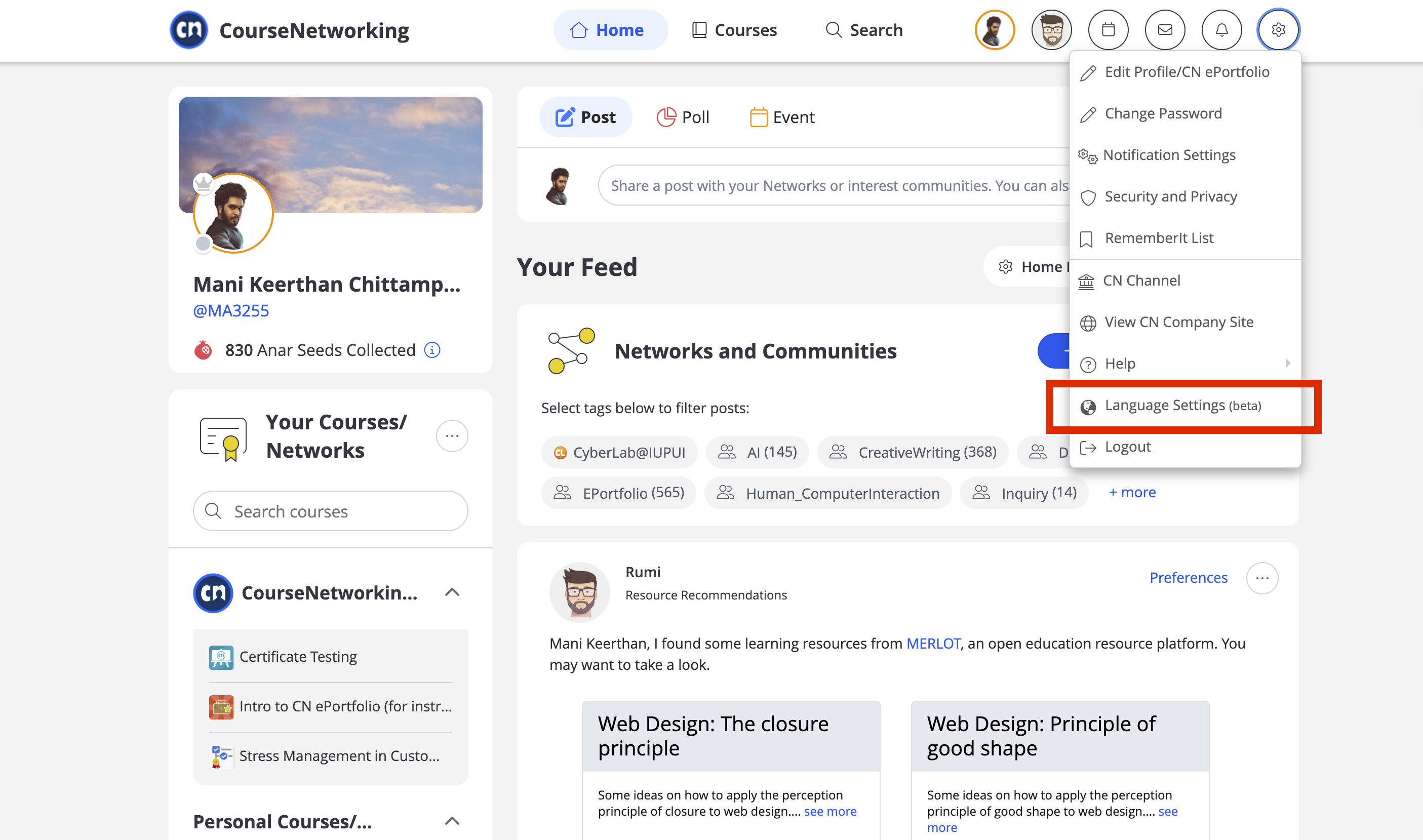
Task: Click the crown badge on profile picture
Action: [203, 183]
